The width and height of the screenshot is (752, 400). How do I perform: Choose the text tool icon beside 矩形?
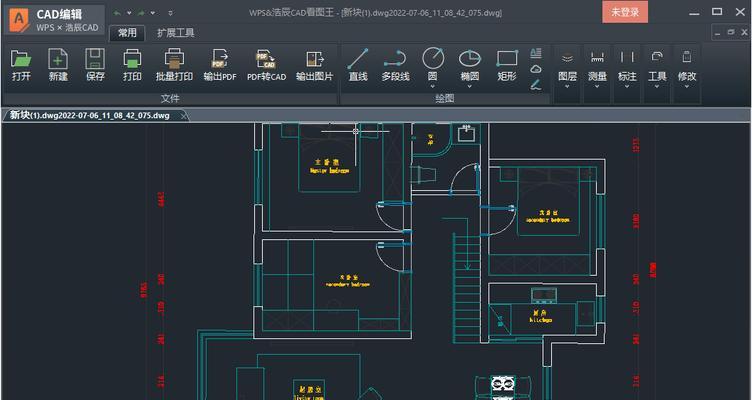(x=536, y=53)
